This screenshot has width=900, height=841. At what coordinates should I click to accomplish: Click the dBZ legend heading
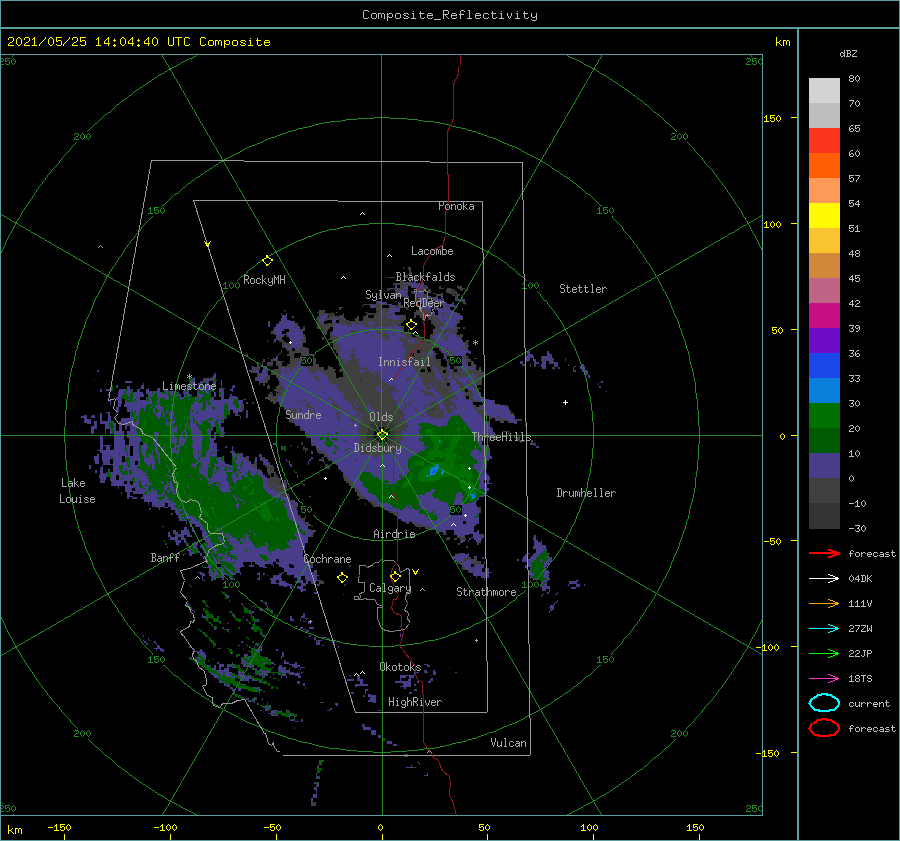(848, 53)
